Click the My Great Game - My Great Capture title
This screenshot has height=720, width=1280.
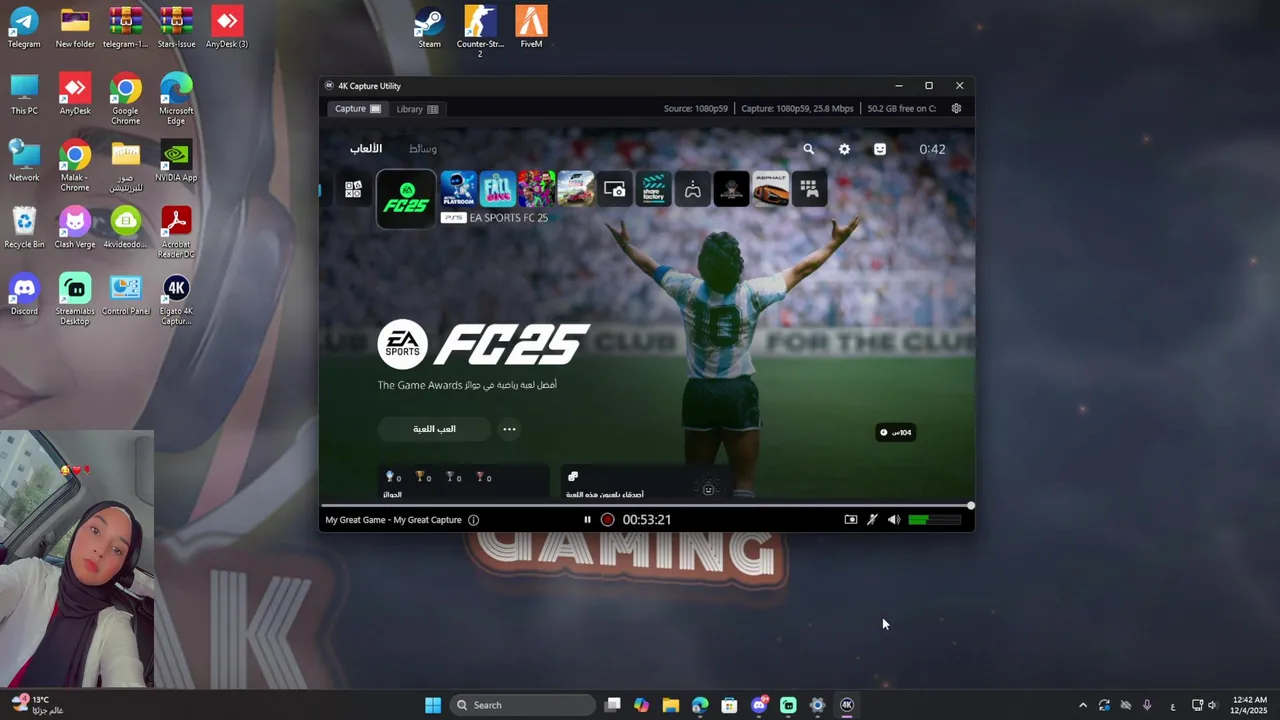(393, 520)
